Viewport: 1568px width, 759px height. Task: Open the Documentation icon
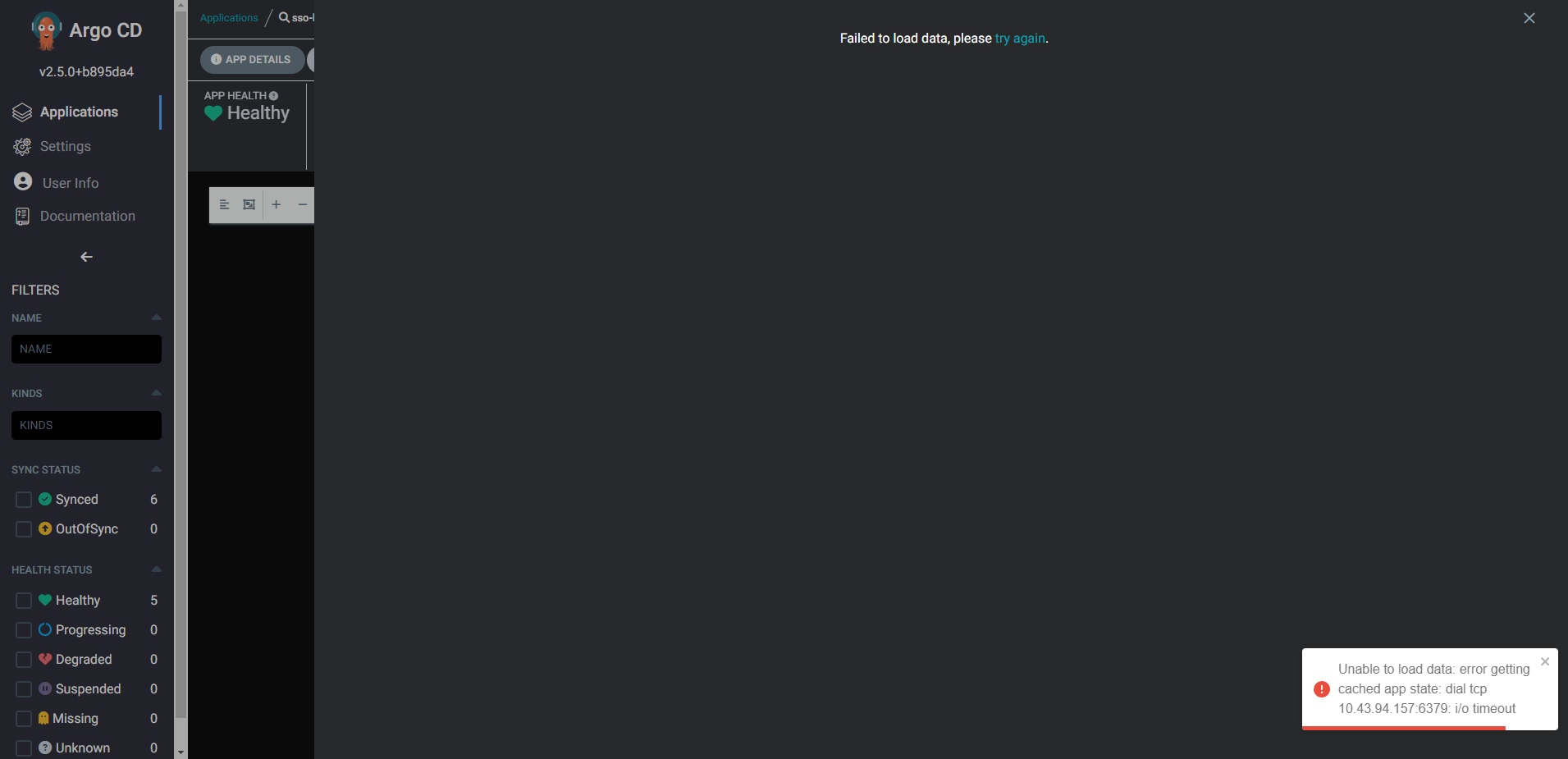point(22,215)
